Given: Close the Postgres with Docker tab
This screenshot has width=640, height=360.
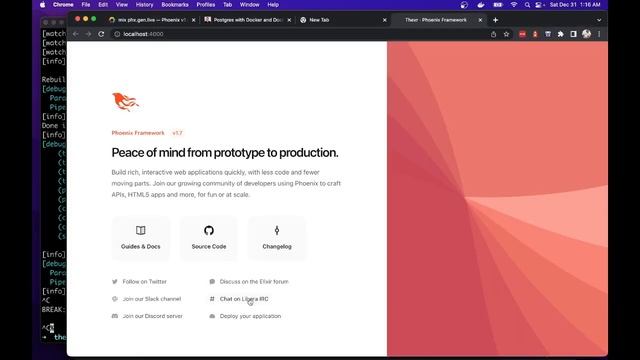Looking at the screenshot, I should click(289, 20).
